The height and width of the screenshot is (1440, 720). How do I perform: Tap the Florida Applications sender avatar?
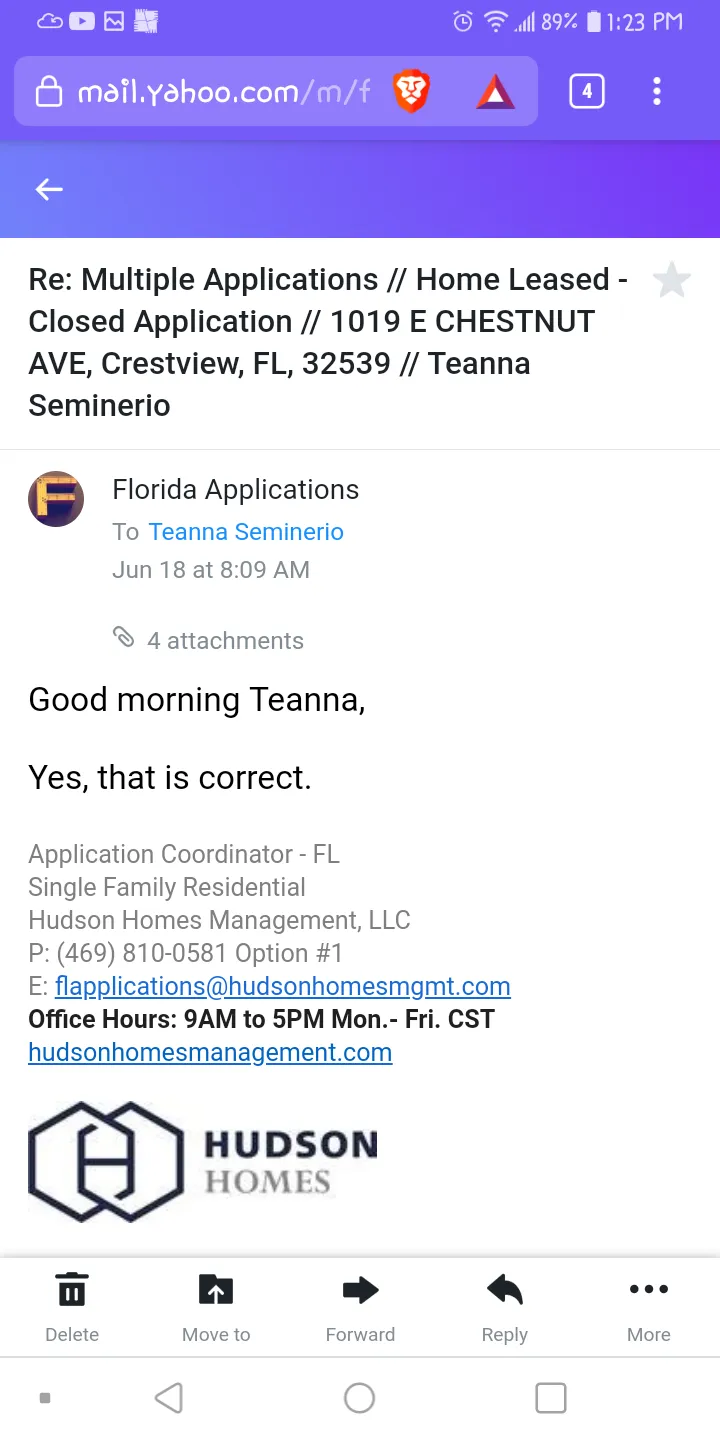click(x=56, y=499)
